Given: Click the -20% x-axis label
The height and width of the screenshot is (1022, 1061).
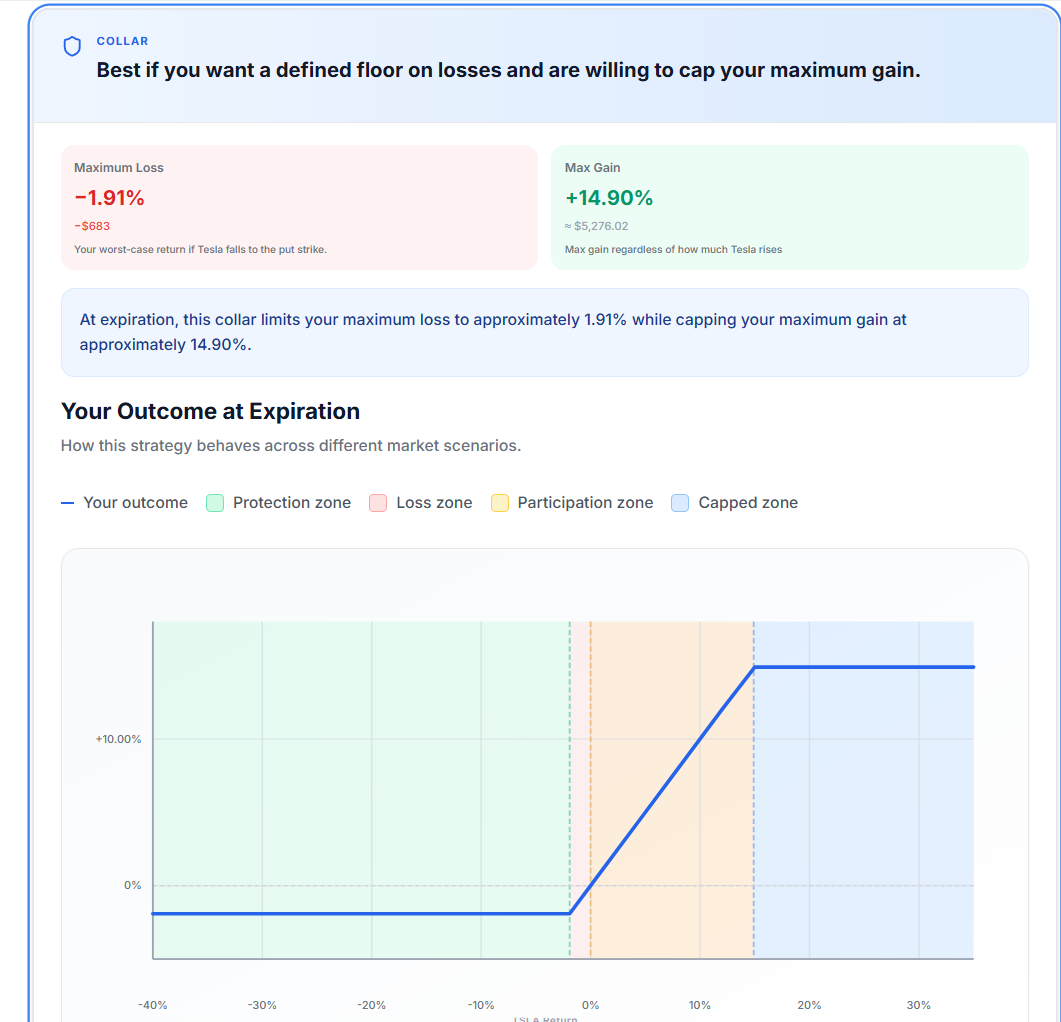Looking at the screenshot, I should point(371,1005).
